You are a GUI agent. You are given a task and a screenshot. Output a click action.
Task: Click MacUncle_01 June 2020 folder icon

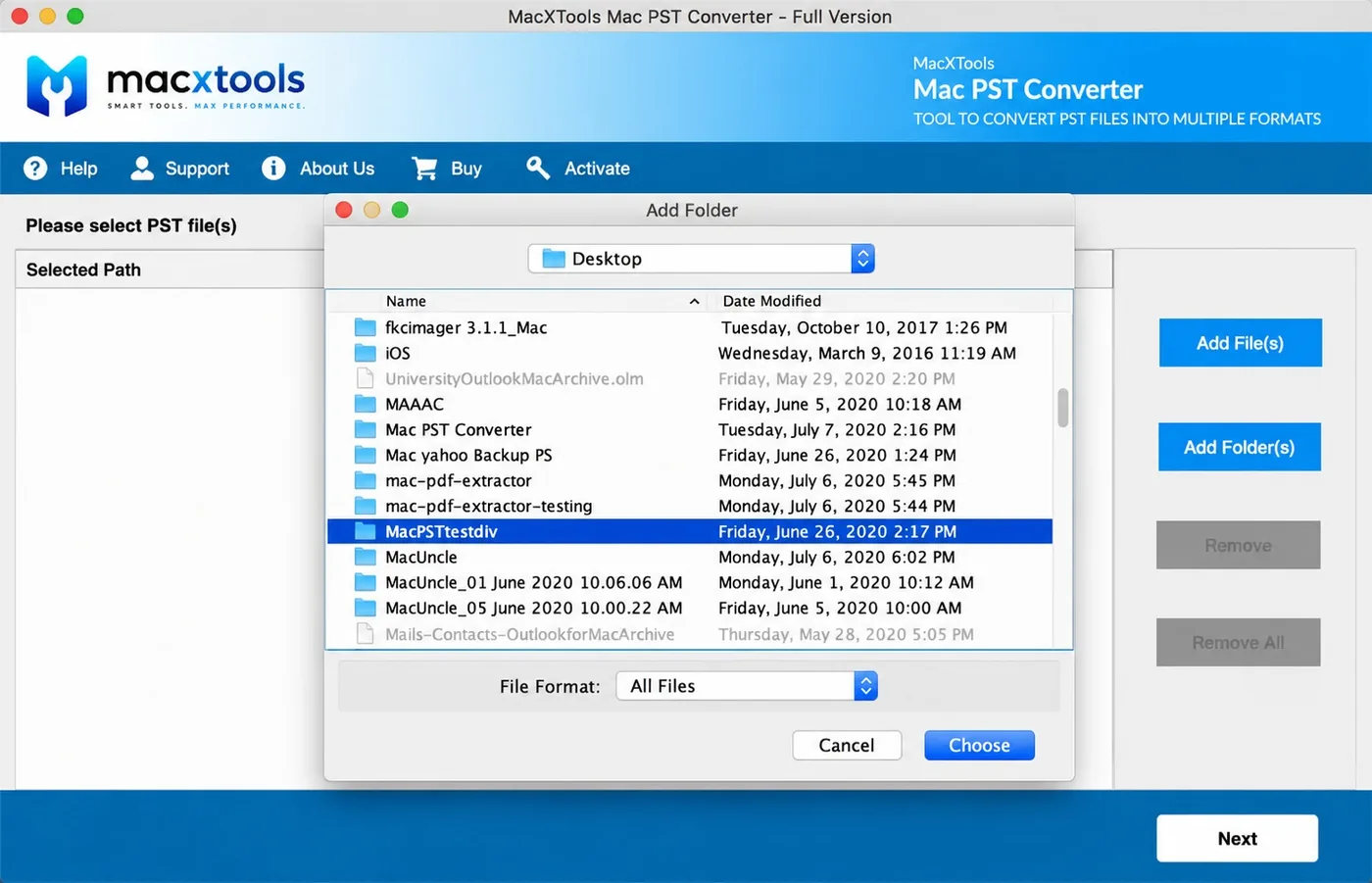pos(366,582)
